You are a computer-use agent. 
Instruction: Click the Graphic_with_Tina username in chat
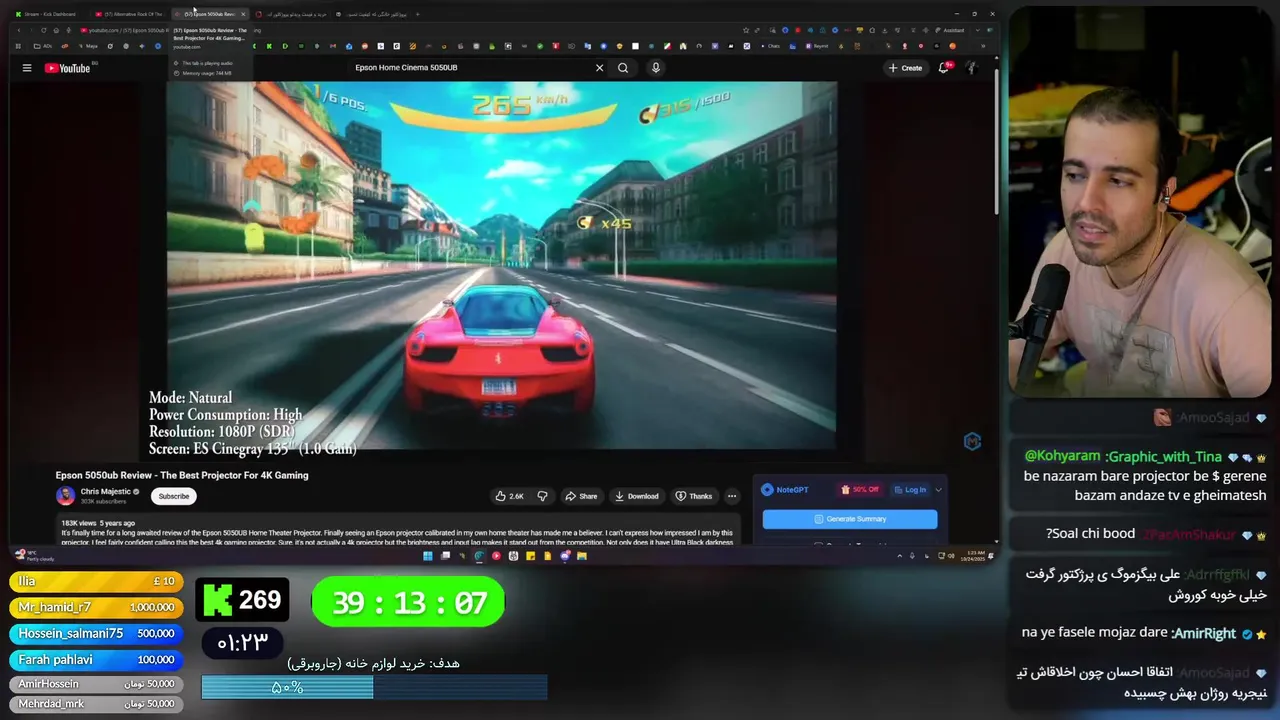click(x=1164, y=456)
